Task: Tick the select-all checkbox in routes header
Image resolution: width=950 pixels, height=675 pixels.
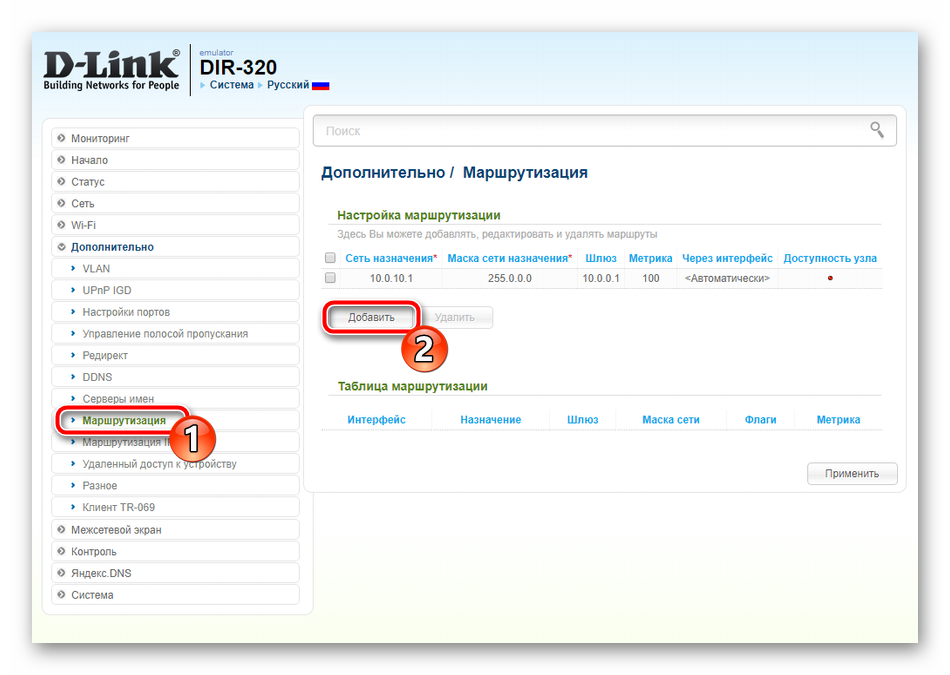Action: pos(330,258)
